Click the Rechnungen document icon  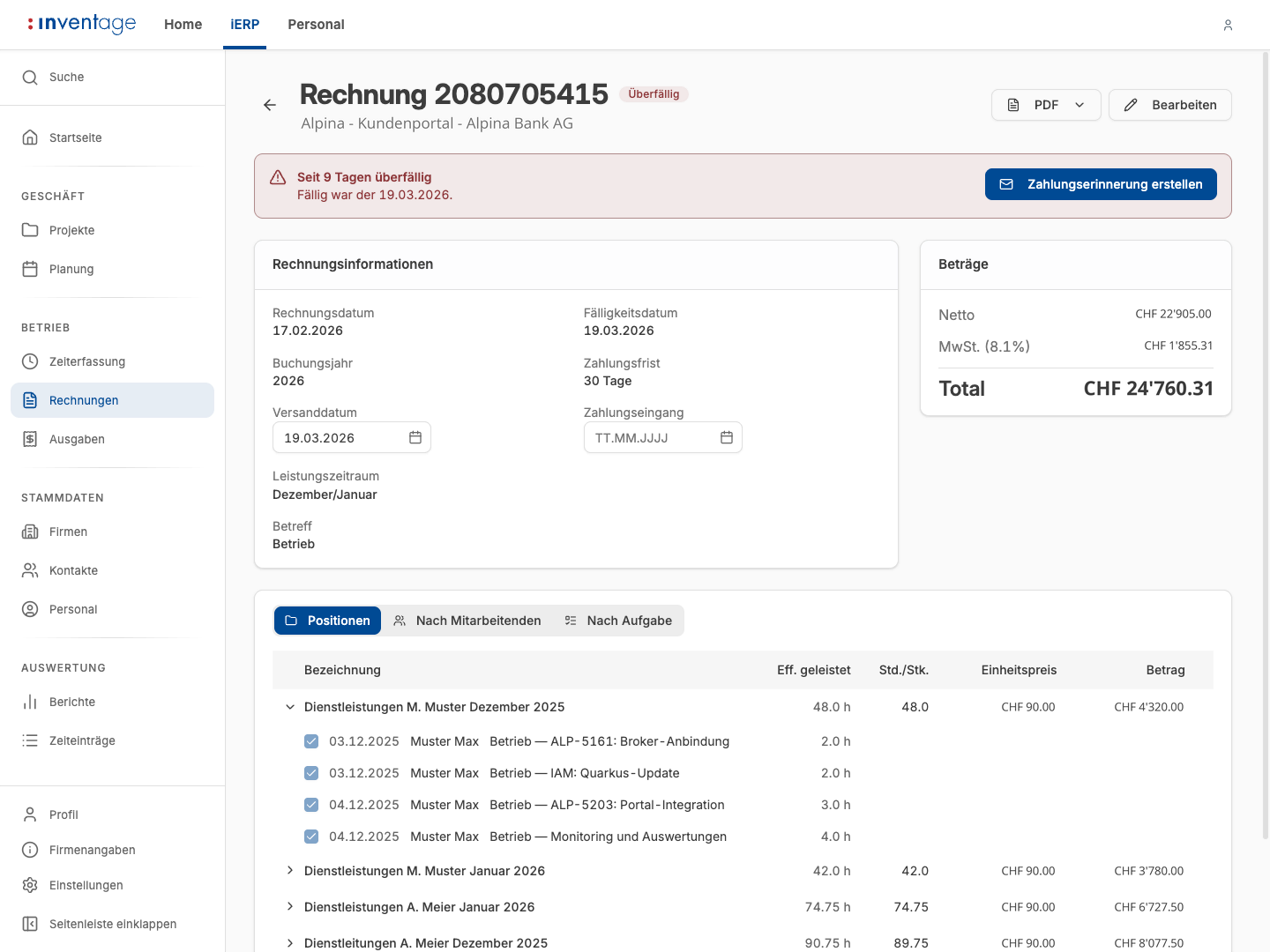pos(30,400)
